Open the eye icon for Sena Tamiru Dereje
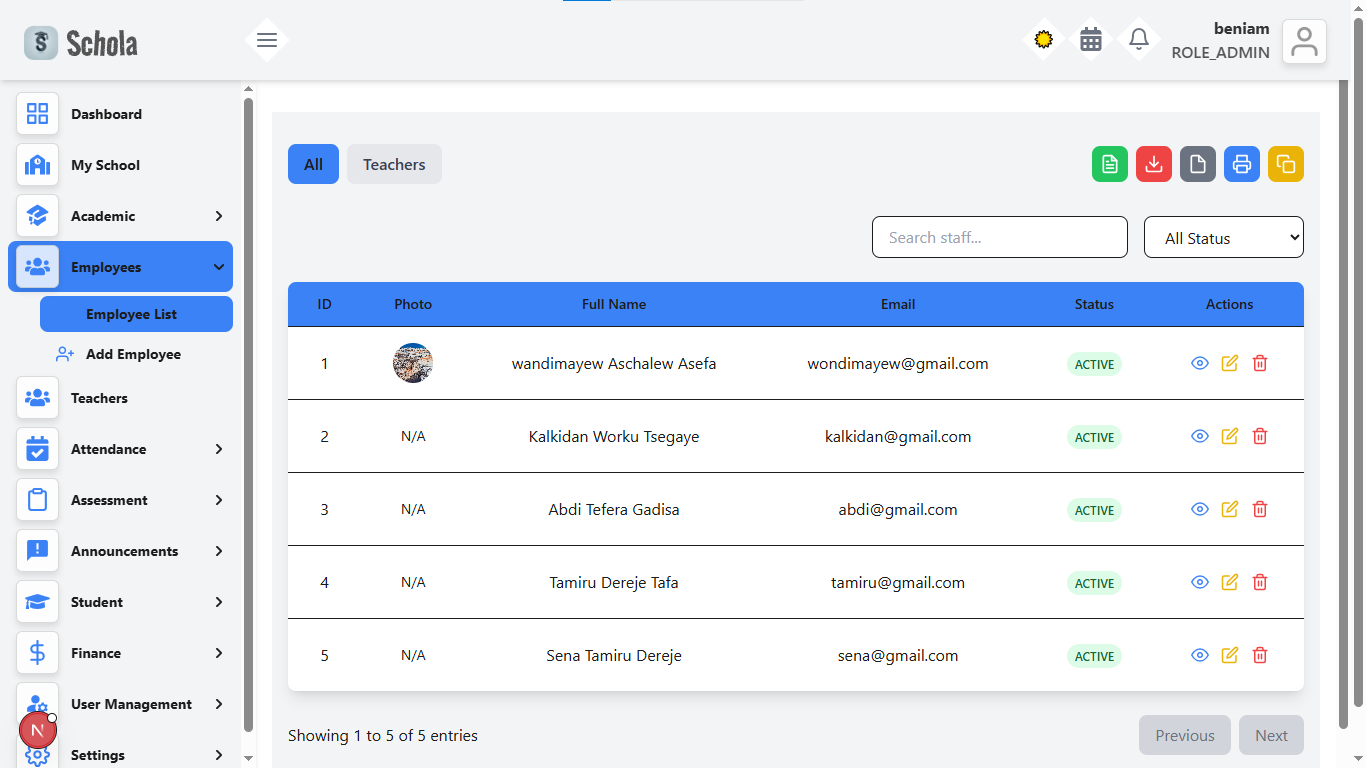Image resolution: width=1366 pixels, height=768 pixels. point(1199,655)
